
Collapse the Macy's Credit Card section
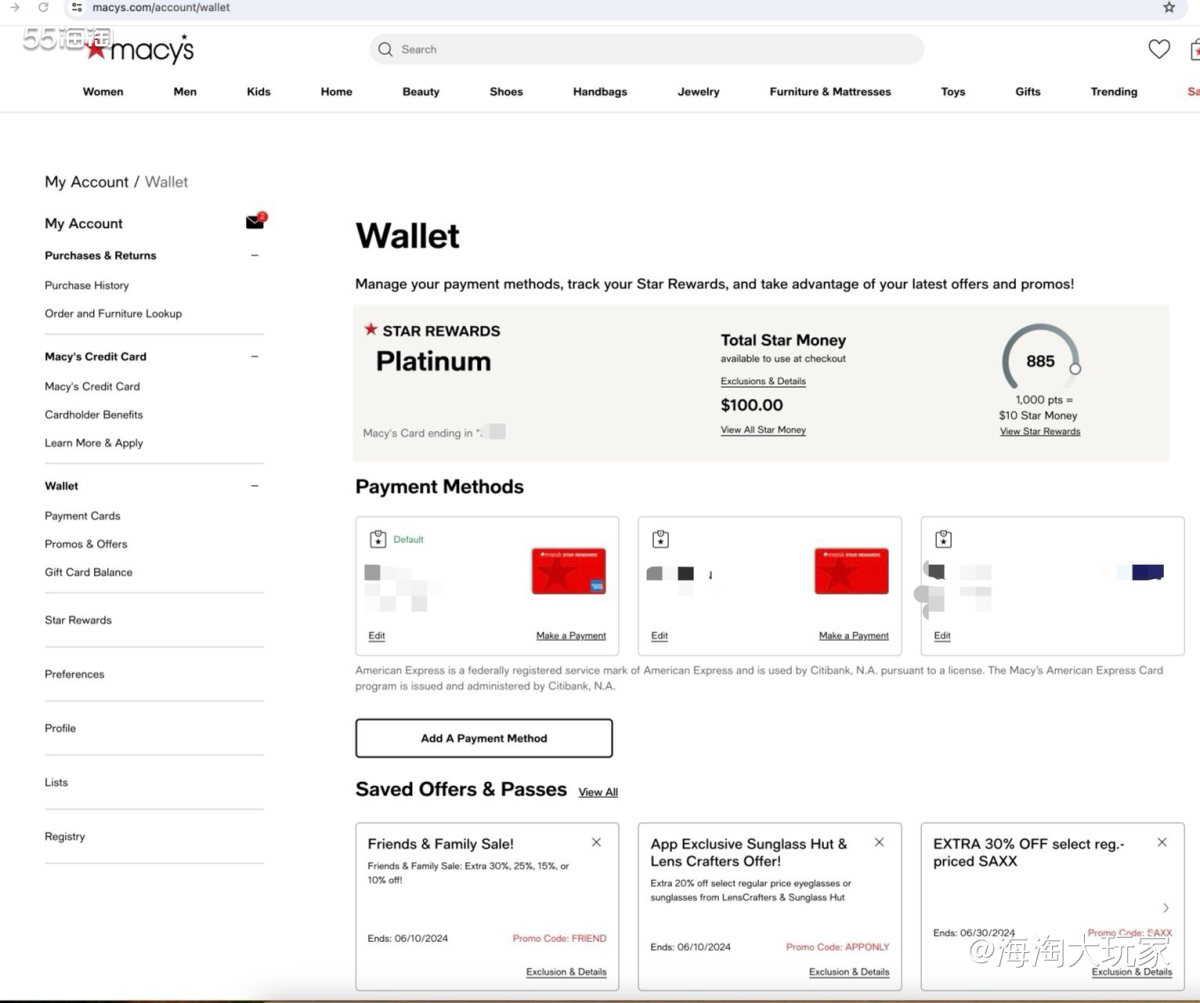tap(254, 356)
